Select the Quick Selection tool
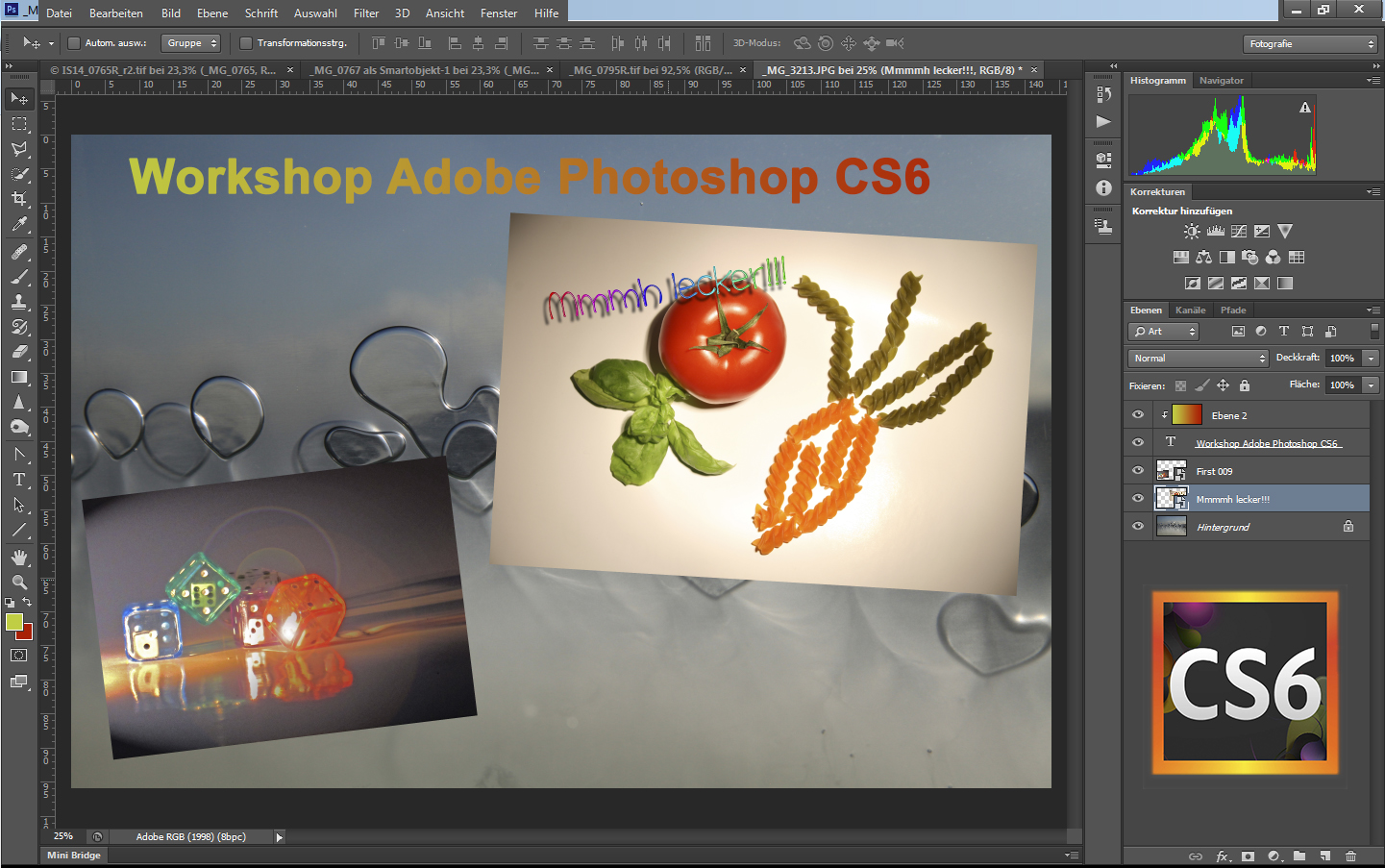 (x=19, y=174)
